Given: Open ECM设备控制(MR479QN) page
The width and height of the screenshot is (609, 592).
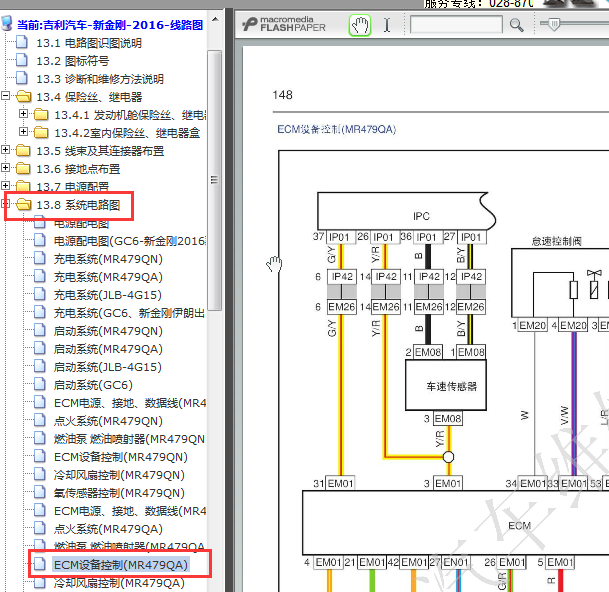Looking at the screenshot, I should point(121,457).
